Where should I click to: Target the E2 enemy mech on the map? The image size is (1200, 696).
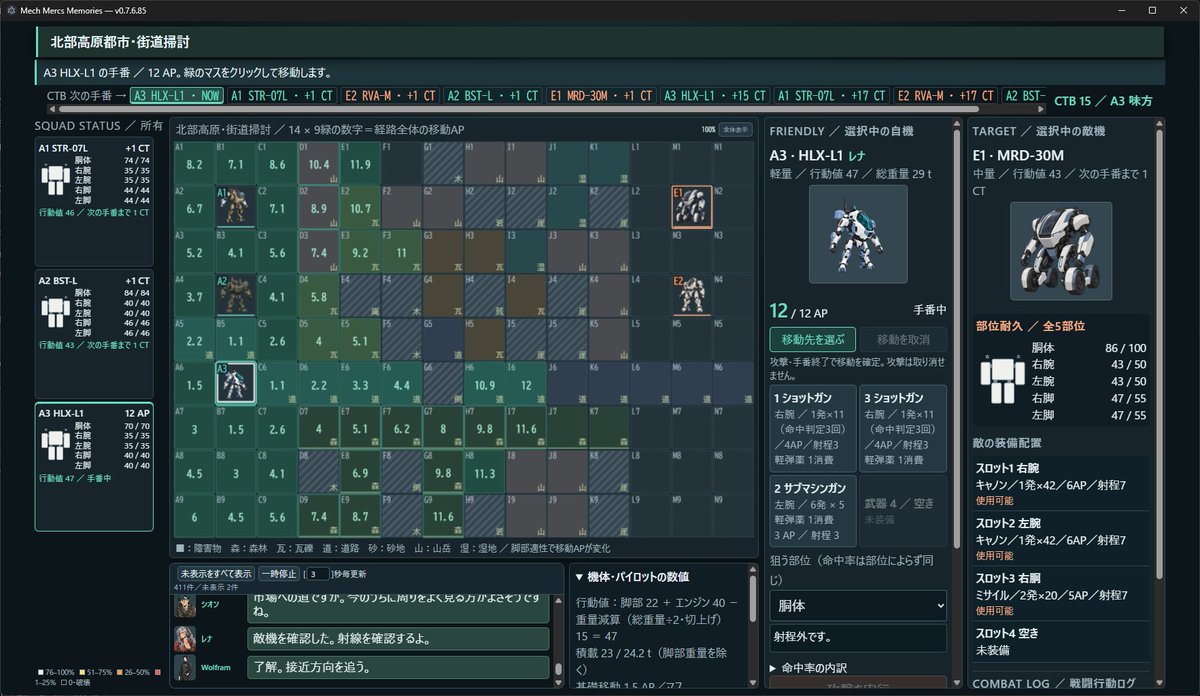pyautogui.click(x=692, y=295)
